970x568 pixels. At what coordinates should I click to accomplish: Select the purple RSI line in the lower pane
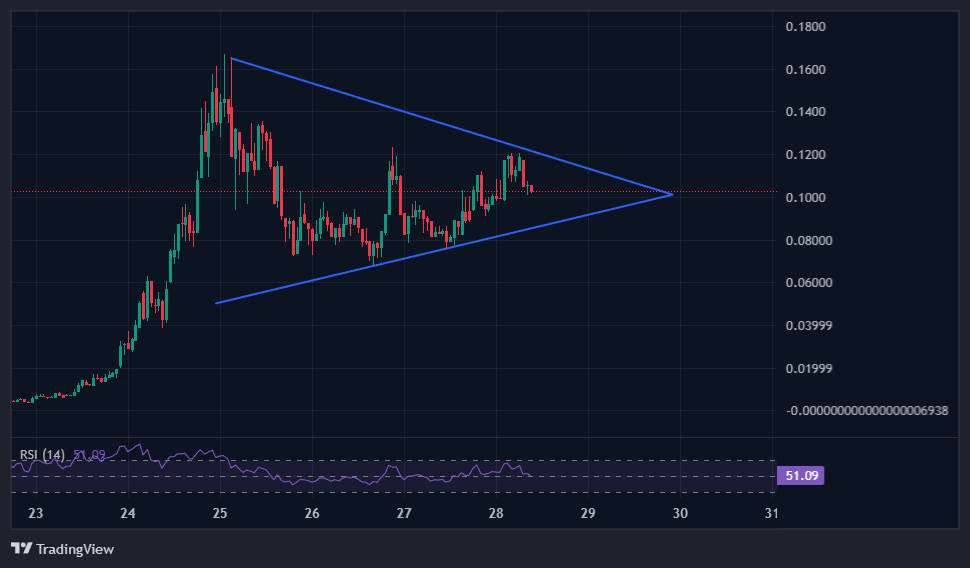pos(300,479)
